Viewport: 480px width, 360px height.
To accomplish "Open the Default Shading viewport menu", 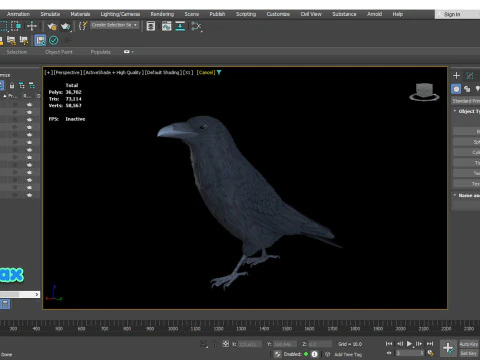I will point(163,72).
